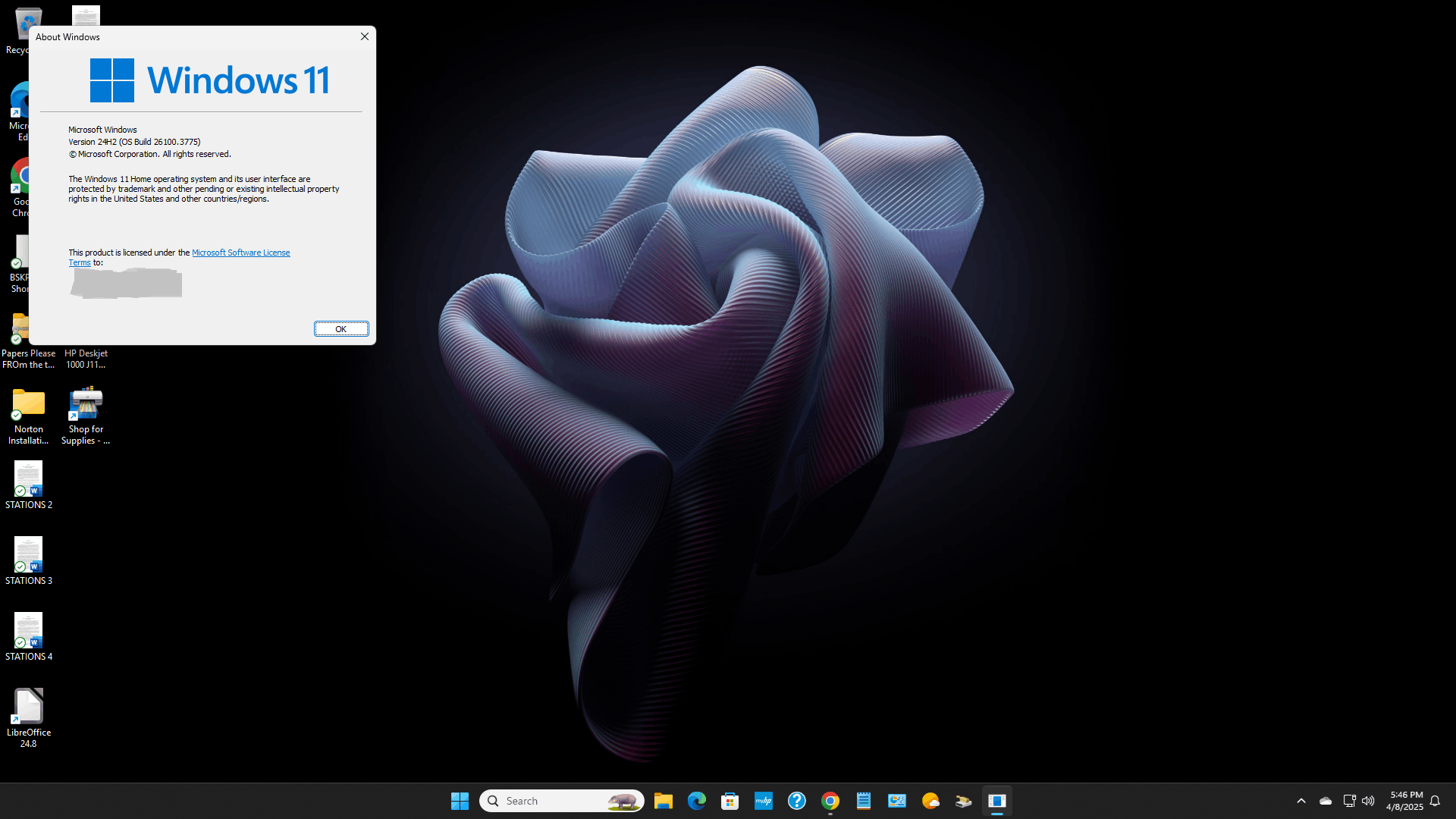Select the Recycle Bin desktop icon
This screenshot has width=1456, height=819.
tap(17, 32)
